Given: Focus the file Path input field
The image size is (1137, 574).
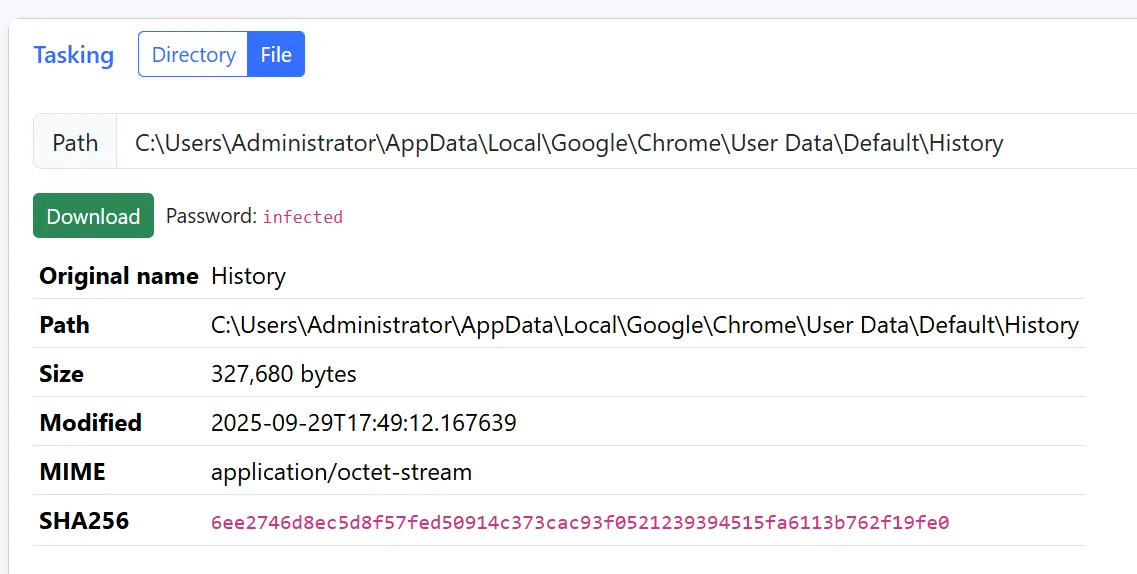Looking at the screenshot, I should pyautogui.click(x=620, y=142).
